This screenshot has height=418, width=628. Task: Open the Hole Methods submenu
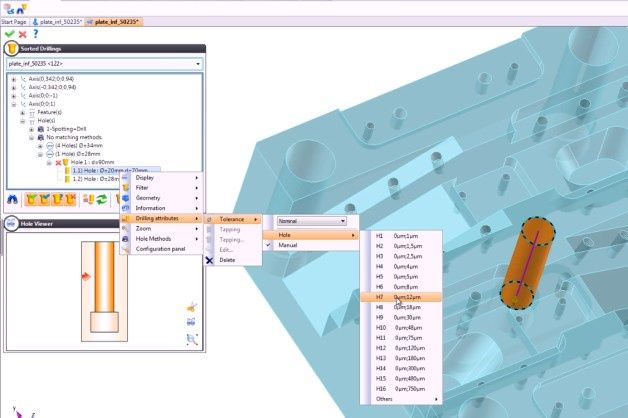point(161,239)
